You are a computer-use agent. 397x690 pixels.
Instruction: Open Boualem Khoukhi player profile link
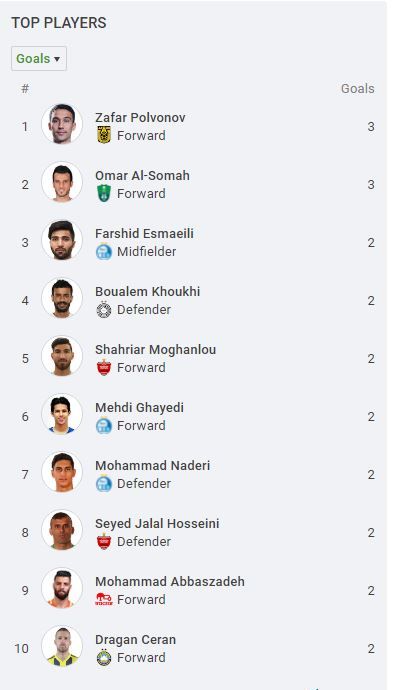coord(147,291)
